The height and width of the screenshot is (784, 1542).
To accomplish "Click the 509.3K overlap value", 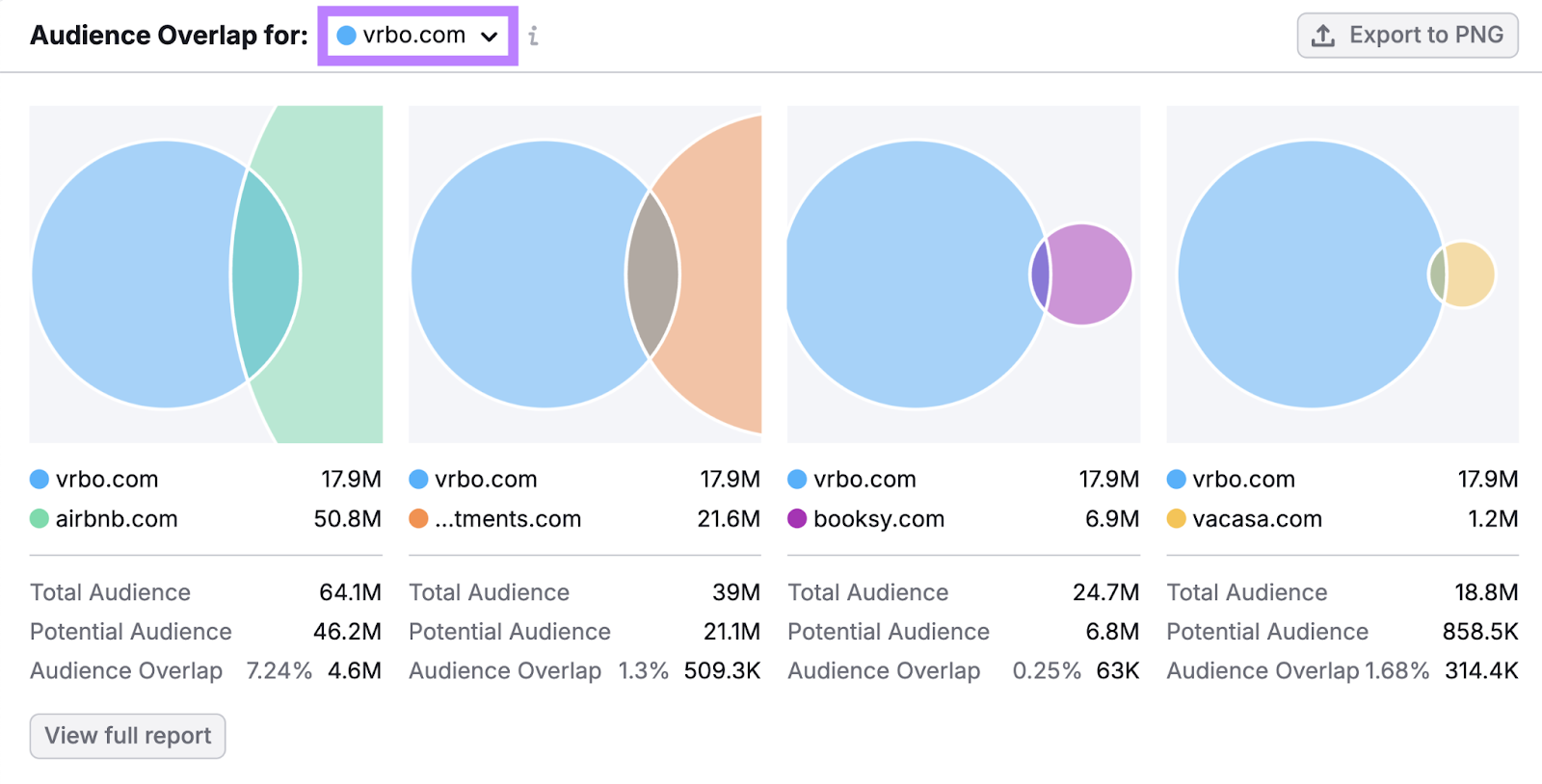I will coord(722,670).
